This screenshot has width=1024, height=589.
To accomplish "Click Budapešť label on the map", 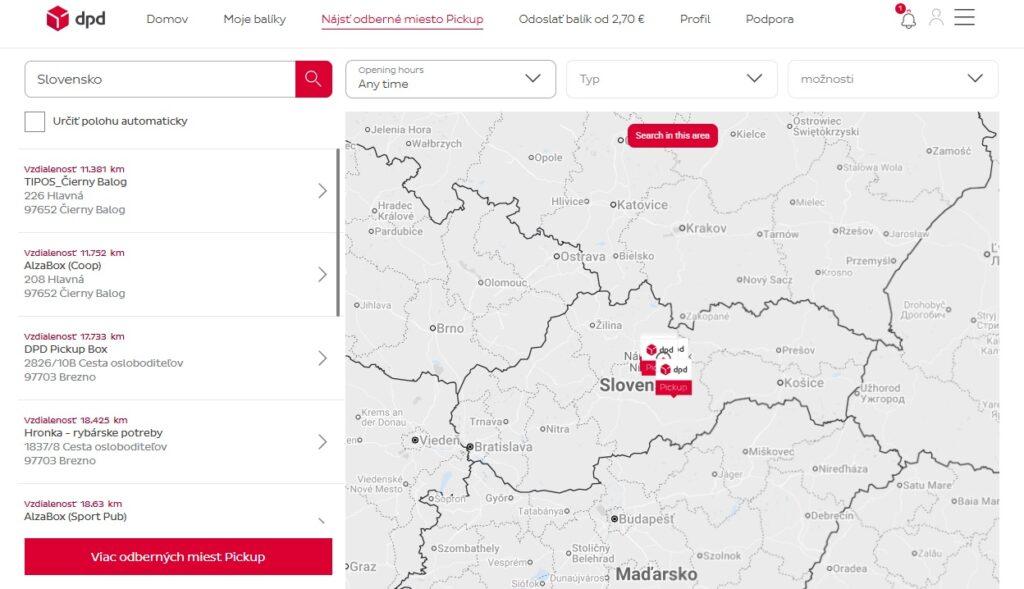I will (647, 519).
